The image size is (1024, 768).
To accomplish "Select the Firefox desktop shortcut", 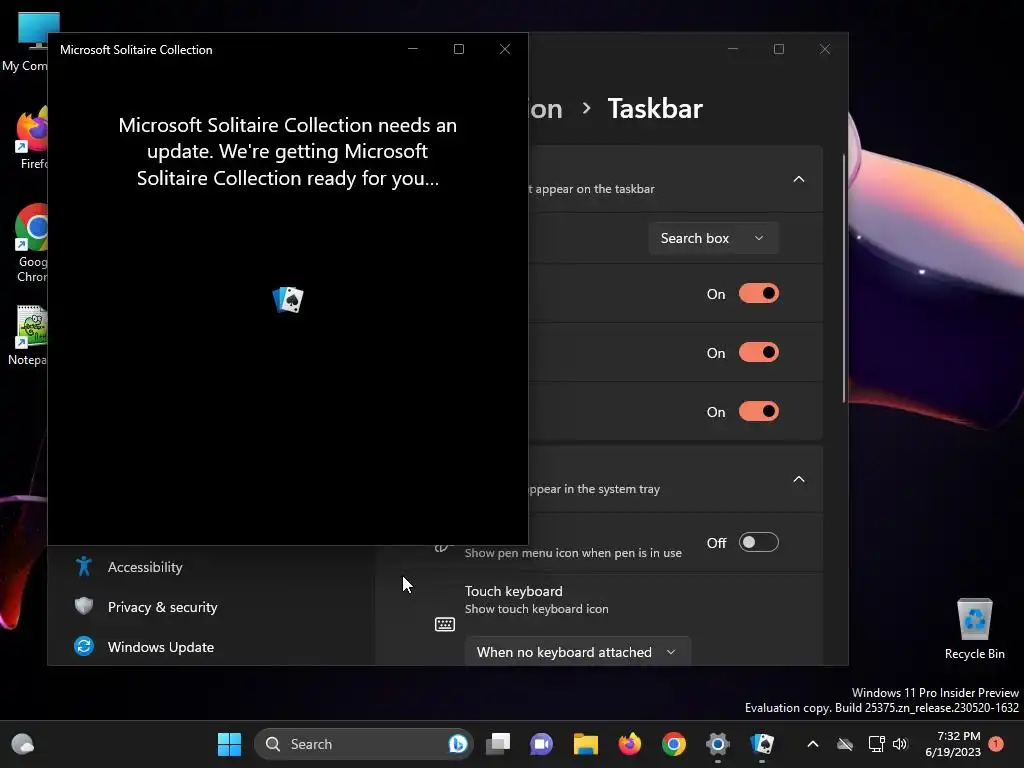I will click(29, 138).
